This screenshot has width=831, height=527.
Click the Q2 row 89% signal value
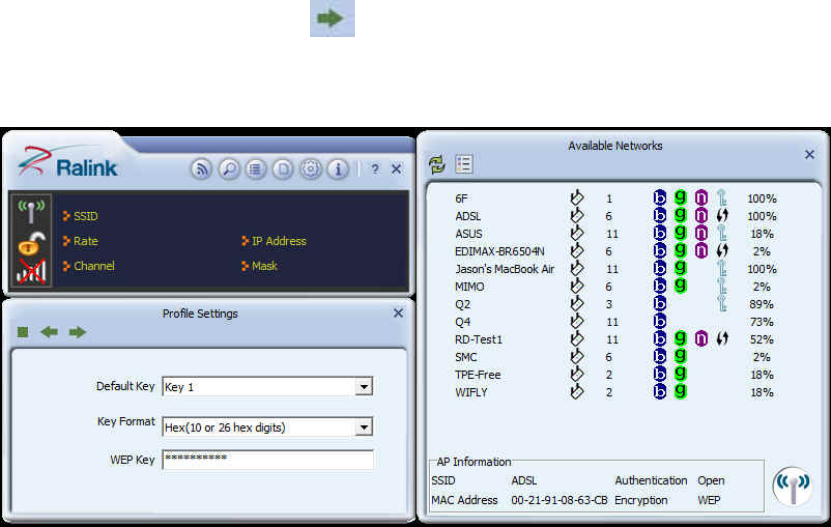(762, 304)
